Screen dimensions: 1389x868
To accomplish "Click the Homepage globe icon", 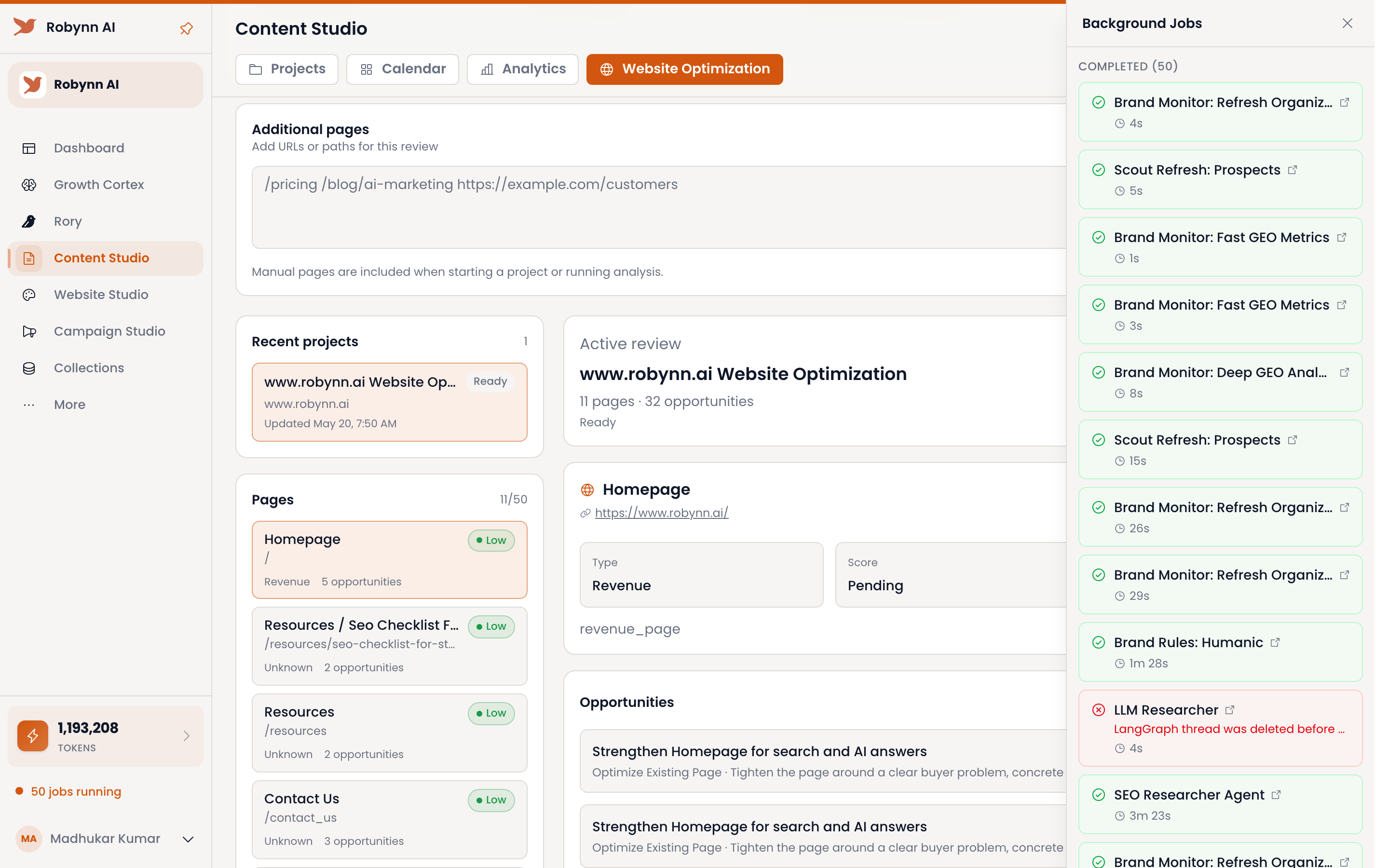I will click(587, 489).
